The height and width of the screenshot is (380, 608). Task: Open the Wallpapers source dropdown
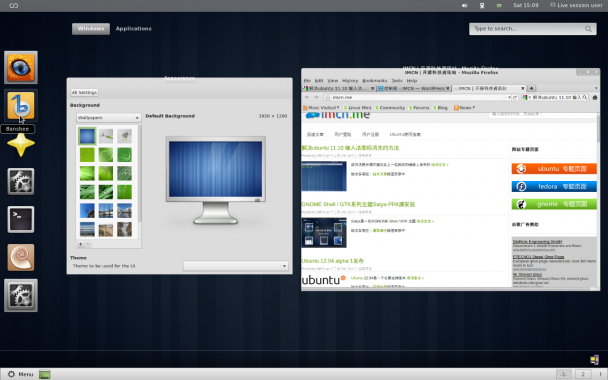click(x=109, y=117)
